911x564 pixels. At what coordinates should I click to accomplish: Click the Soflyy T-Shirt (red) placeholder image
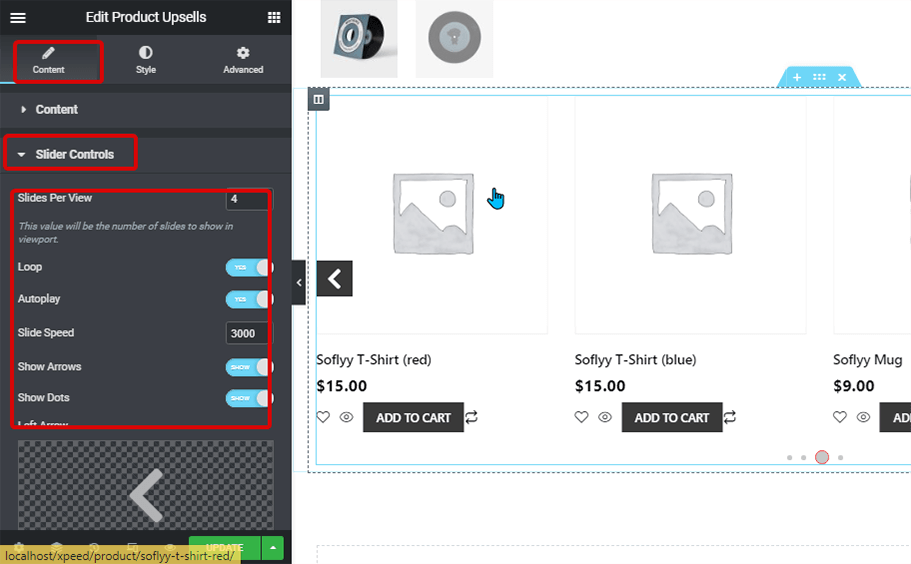pos(432,214)
